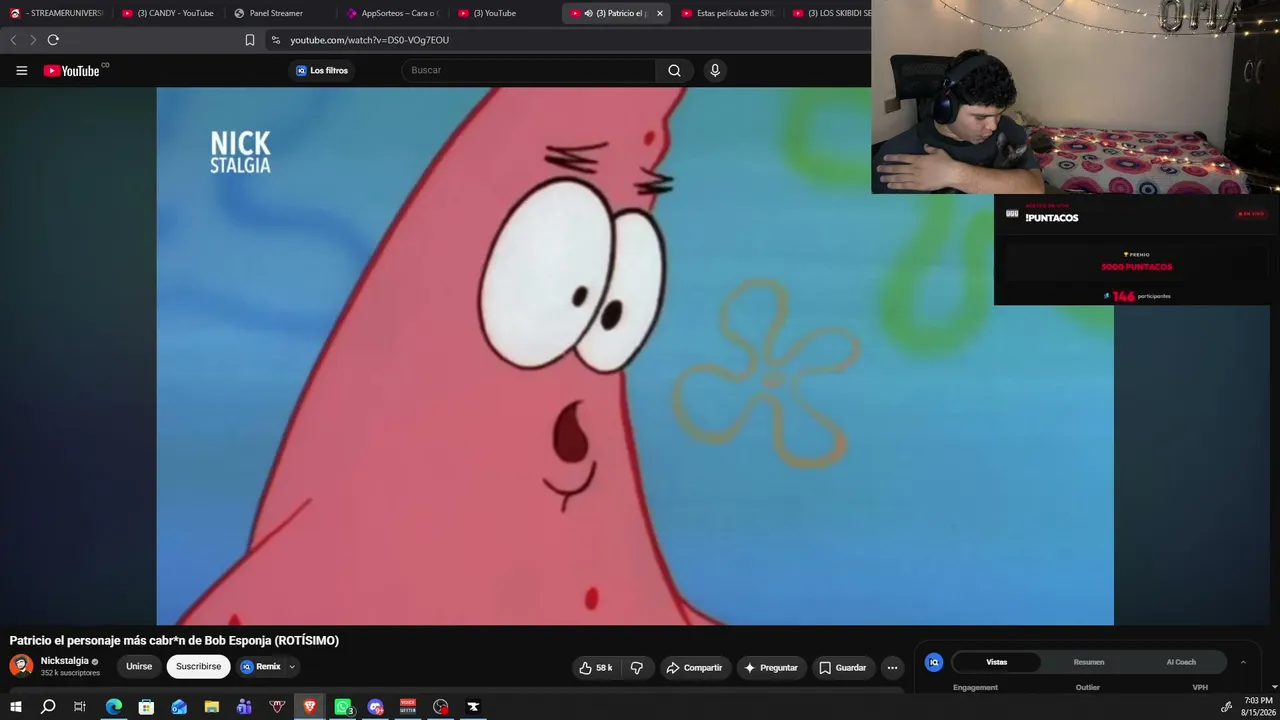Close the Patricio video tab
Screen dimensions: 1280x720
[659, 13]
